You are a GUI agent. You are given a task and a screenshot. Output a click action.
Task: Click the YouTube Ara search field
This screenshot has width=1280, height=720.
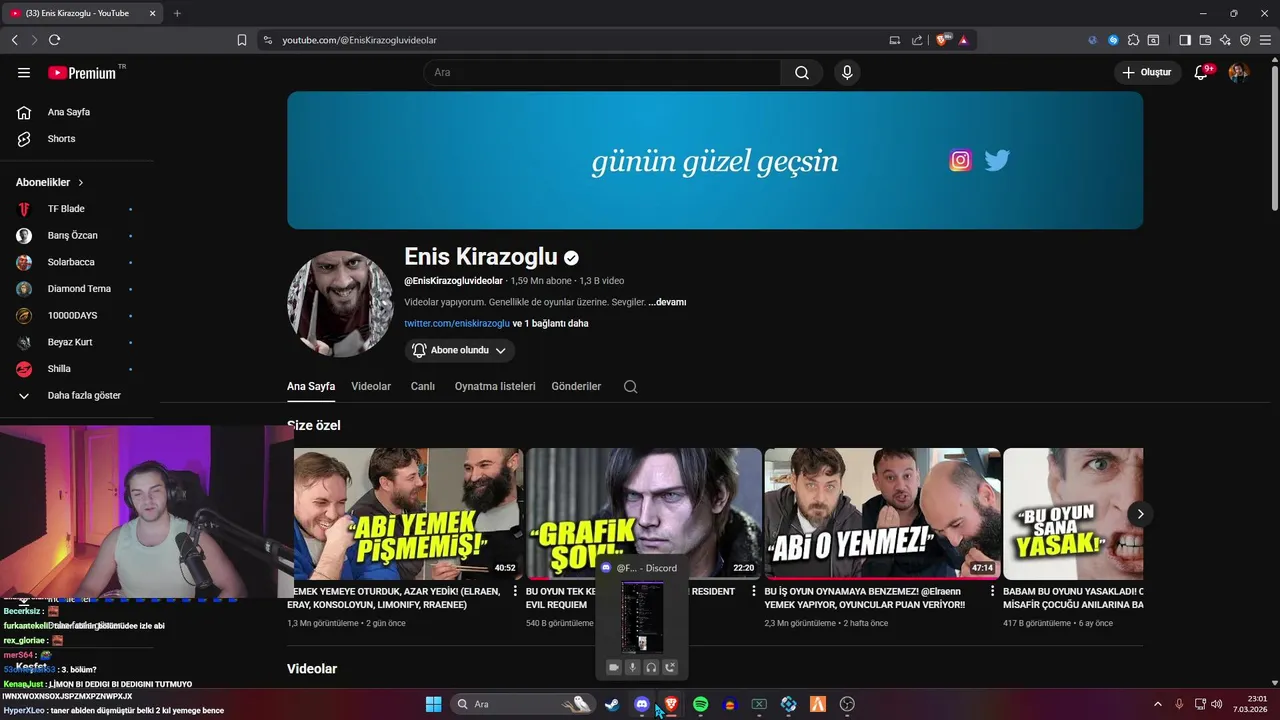click(x=602, y=73)
